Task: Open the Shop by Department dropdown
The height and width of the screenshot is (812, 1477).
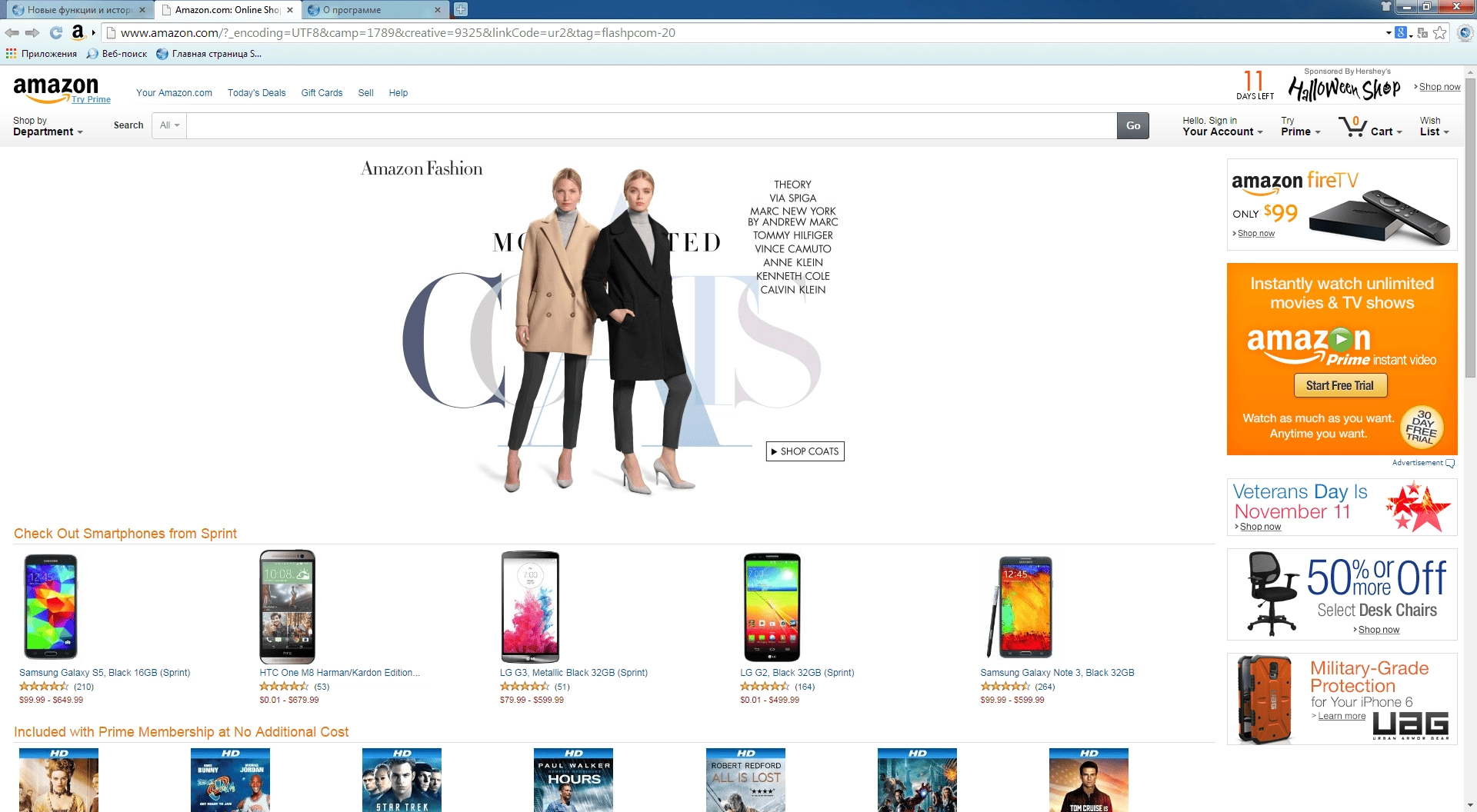Action: coord(48,126)
